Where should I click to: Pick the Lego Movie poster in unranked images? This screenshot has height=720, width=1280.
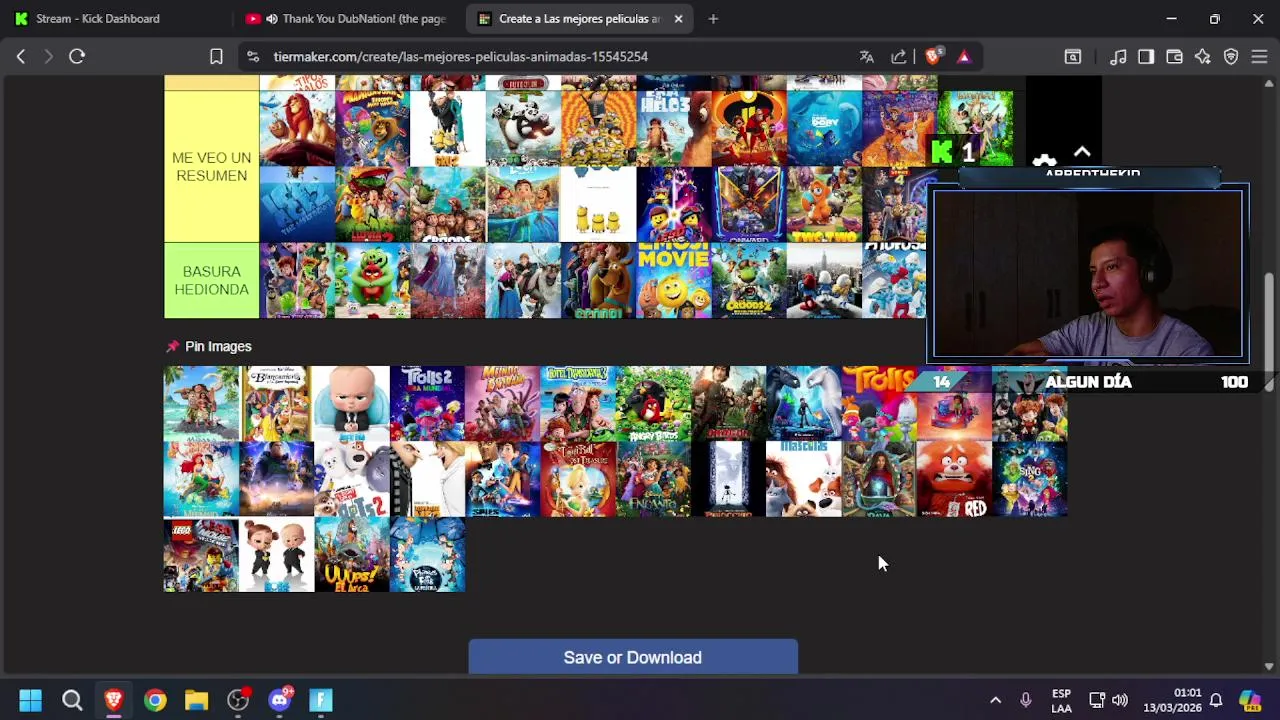tap(201, 555)
